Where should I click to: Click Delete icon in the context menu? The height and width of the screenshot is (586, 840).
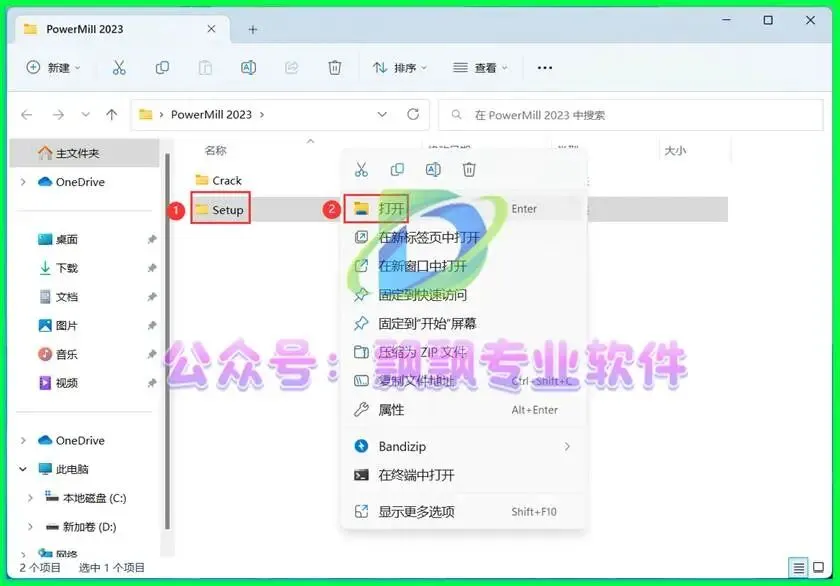click(469, 170)
